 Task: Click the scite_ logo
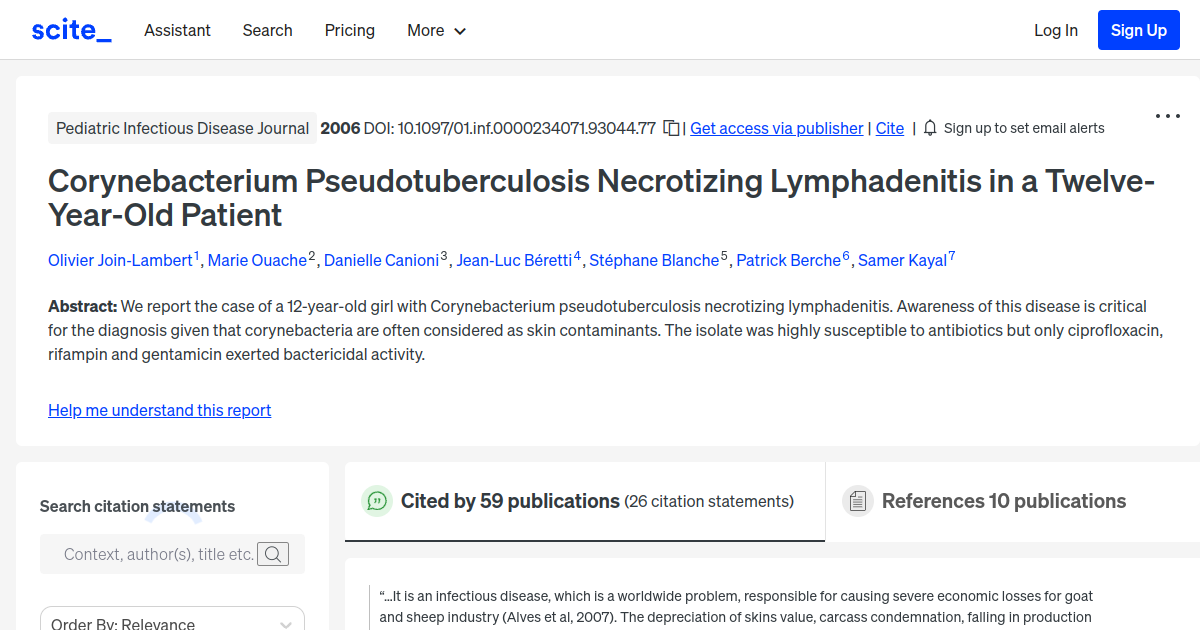(x=70, y=29)
